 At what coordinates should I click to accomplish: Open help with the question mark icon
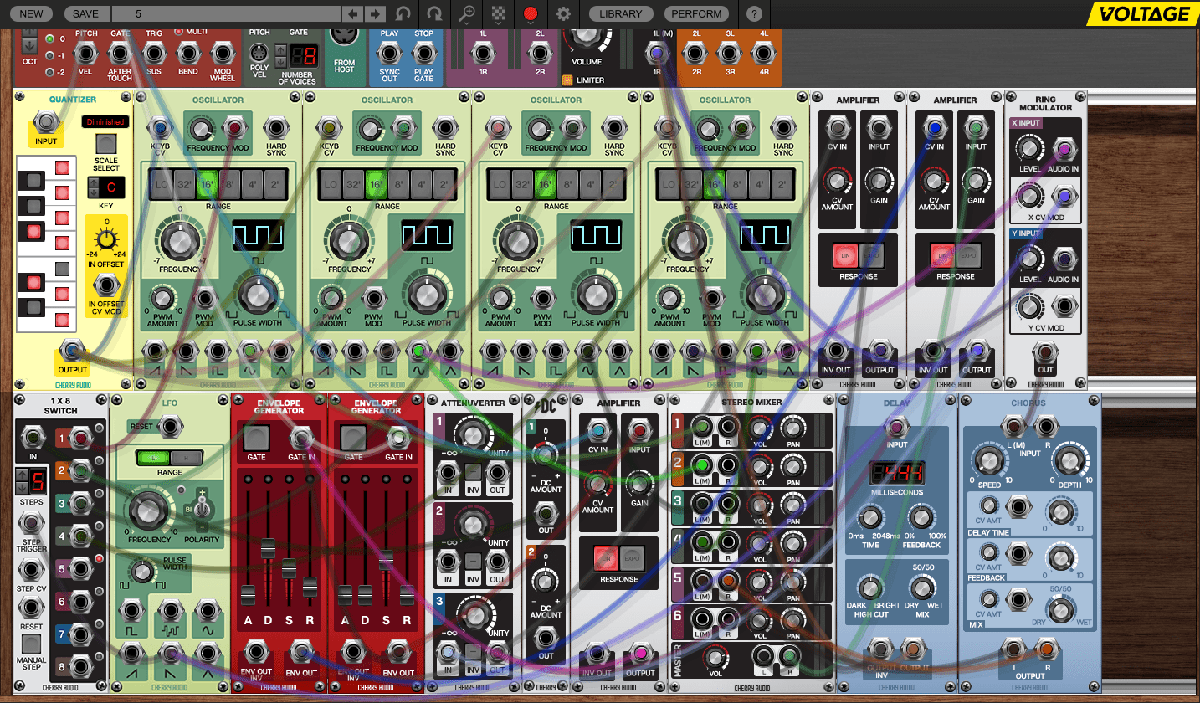click(754, 15)
